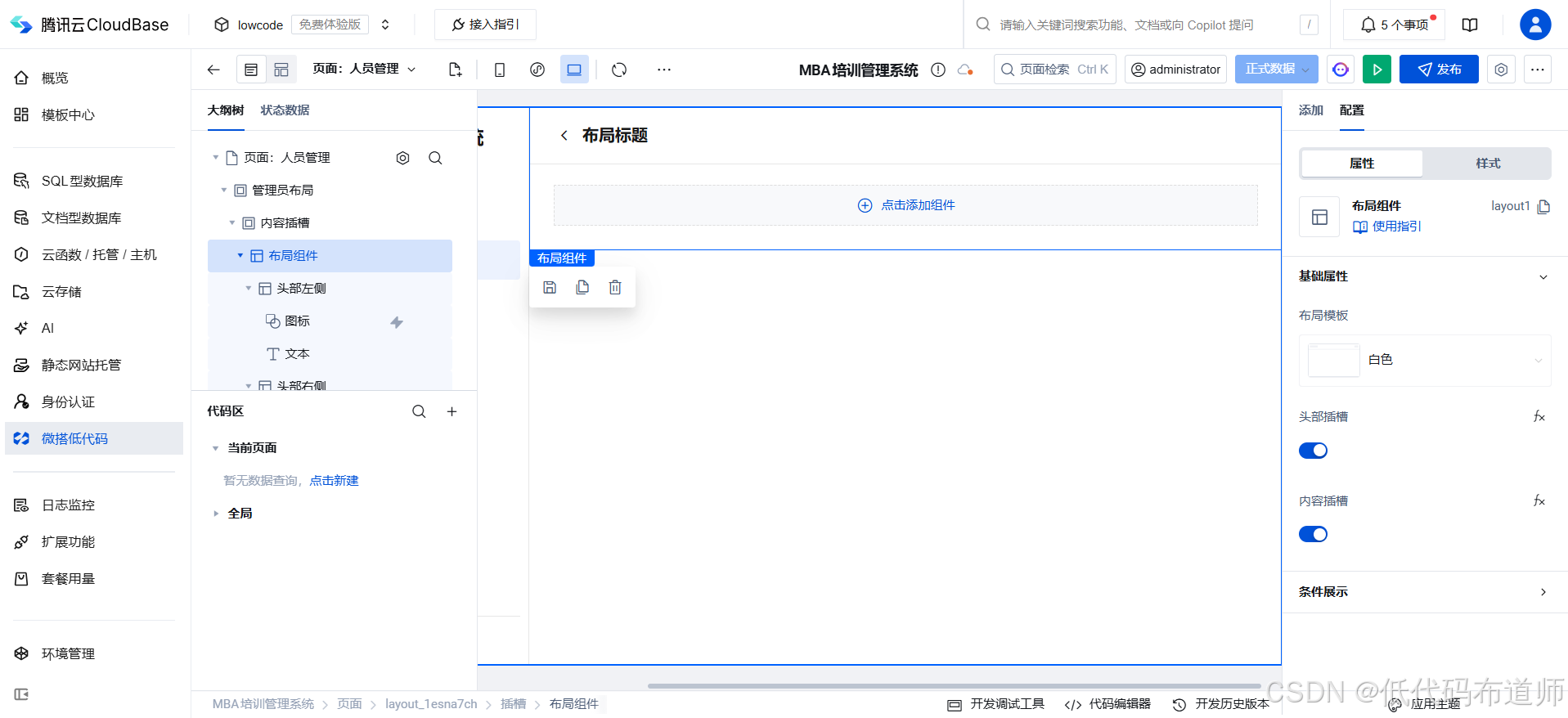This screenshot has width=1568, height=718.
Task: Open the Copilot assistant icon
Action: point(1341,70)
